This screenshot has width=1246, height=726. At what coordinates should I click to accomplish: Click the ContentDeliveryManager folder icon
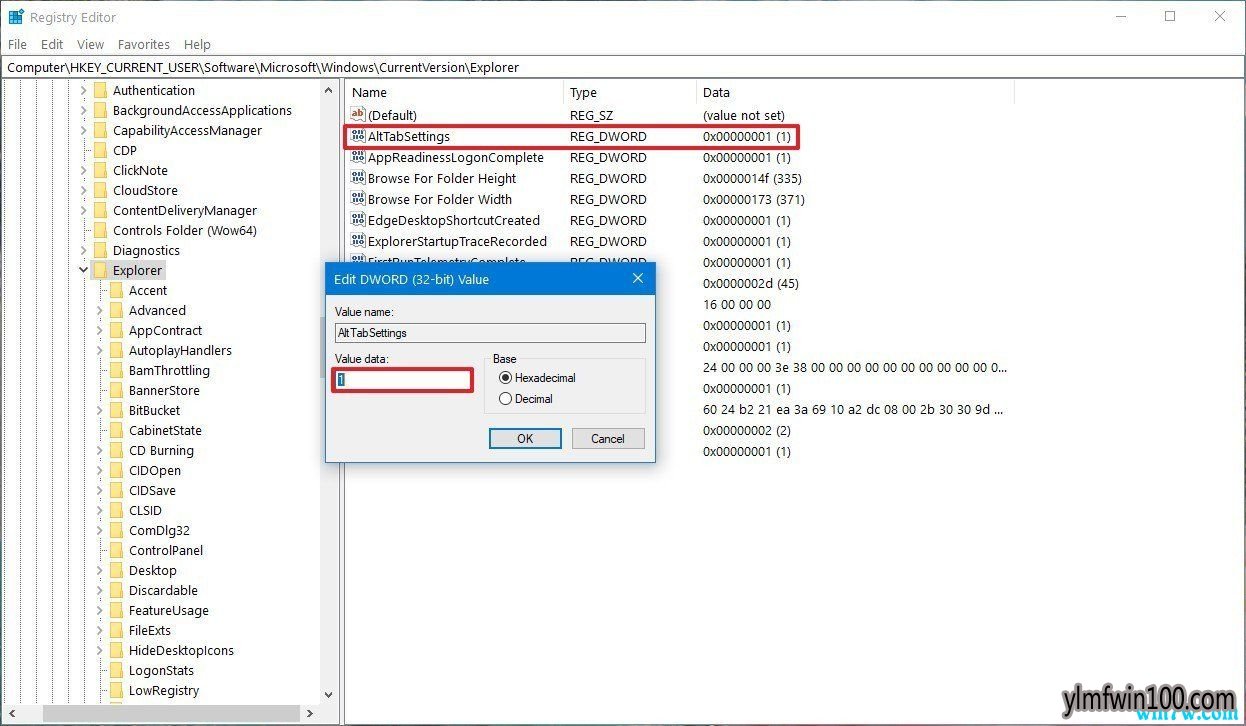100,210
